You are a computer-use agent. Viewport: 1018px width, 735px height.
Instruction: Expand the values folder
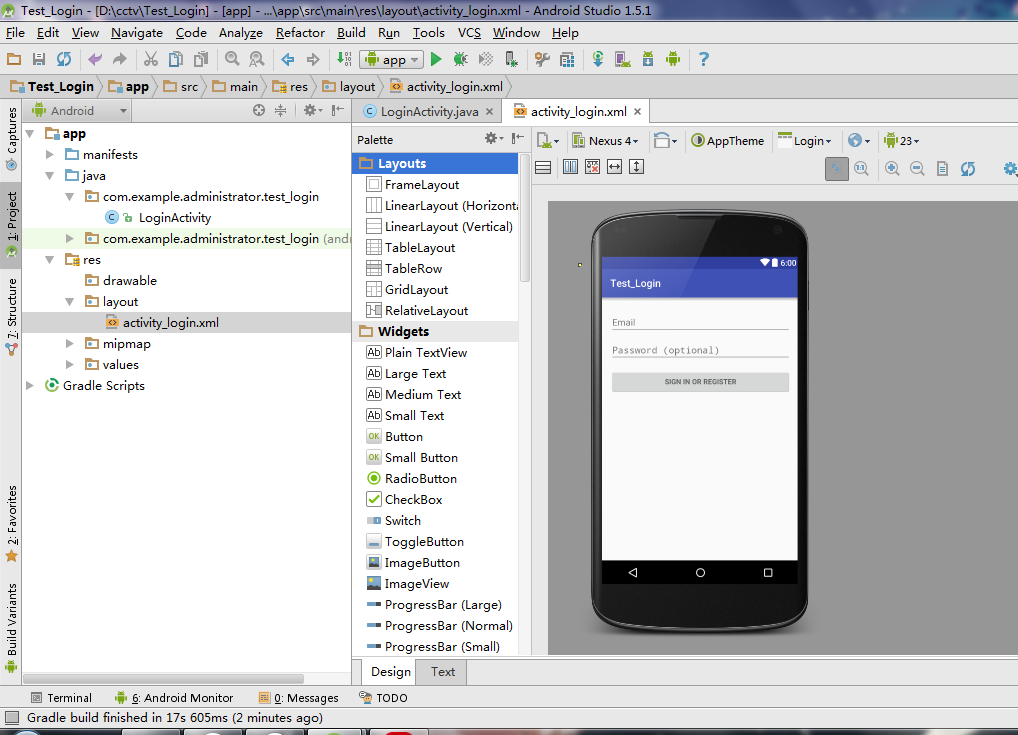(x=69, y=364)
